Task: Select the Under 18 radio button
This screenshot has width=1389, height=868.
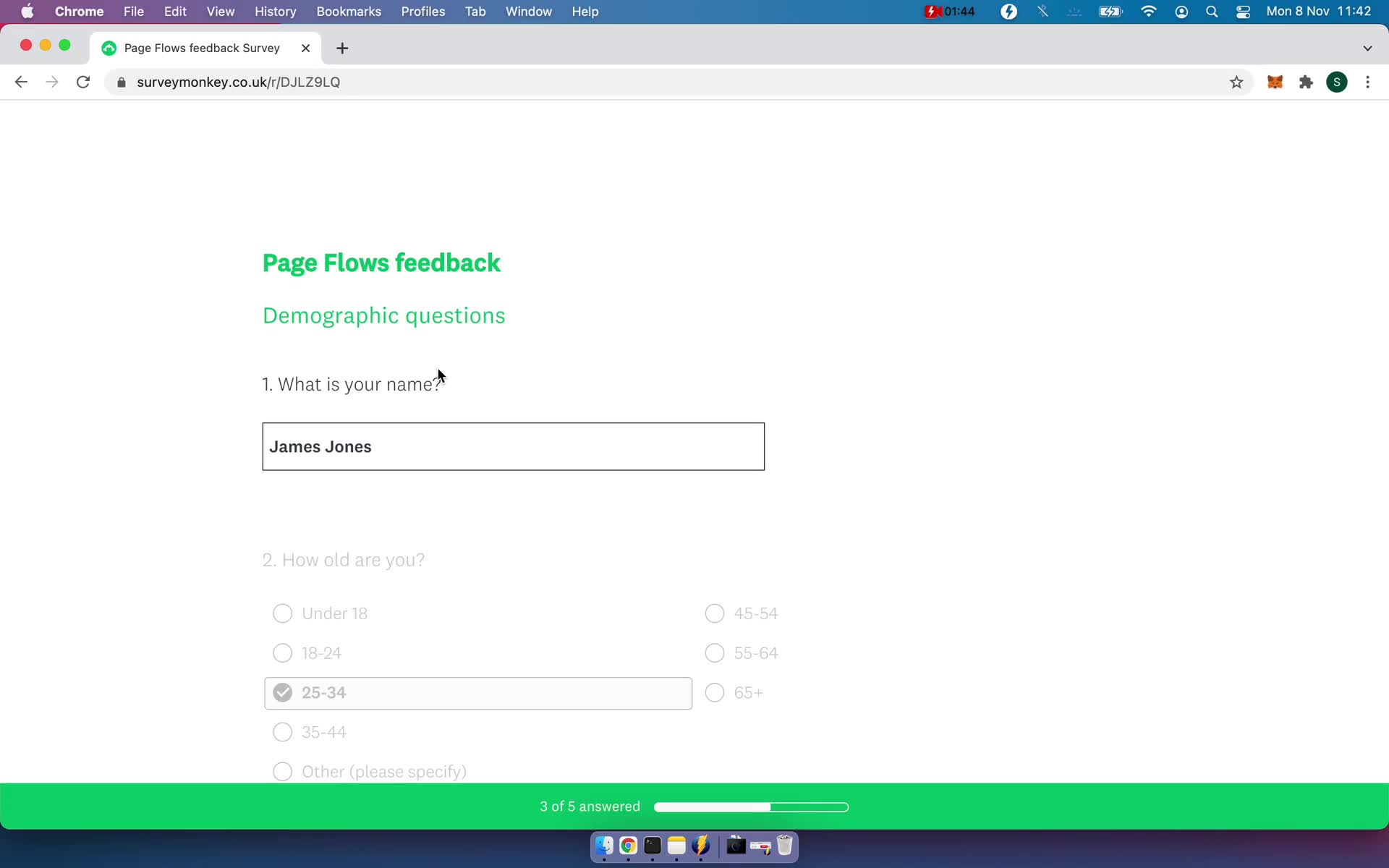Action: pyautogui.click(x=282, y=613)
